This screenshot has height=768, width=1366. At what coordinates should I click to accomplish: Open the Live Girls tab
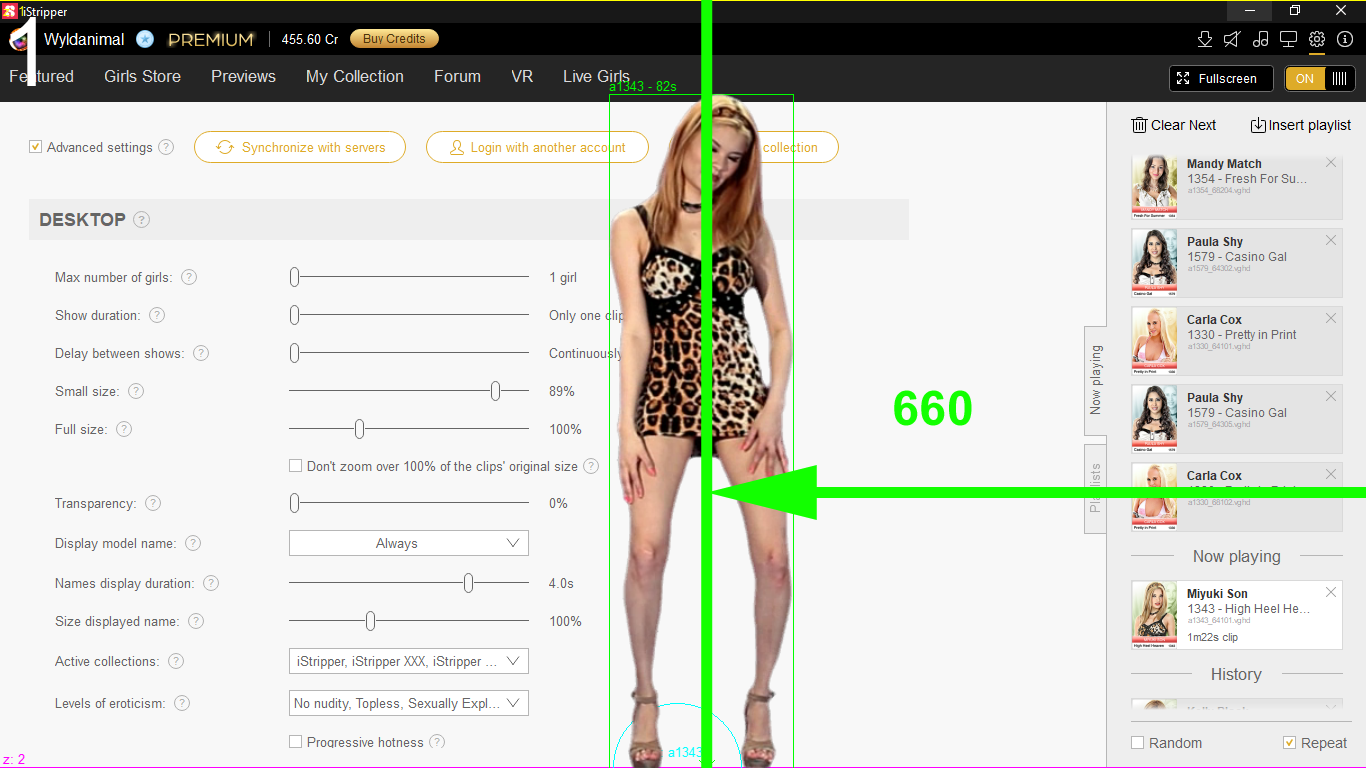click(x=596, y=76)
